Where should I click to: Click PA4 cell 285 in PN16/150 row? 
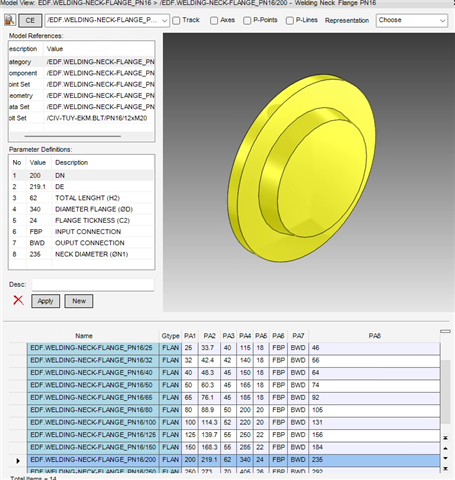click(x=245, y=447)
